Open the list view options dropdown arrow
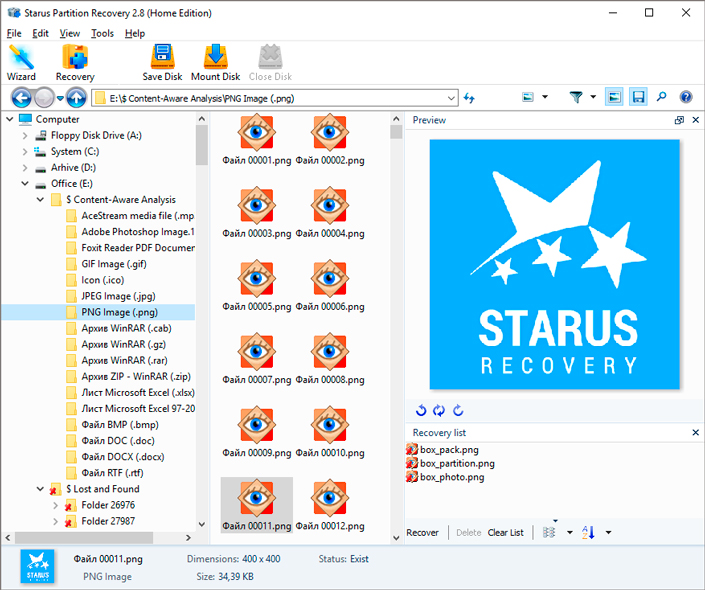Screen dimensions: 705x590 570,532
